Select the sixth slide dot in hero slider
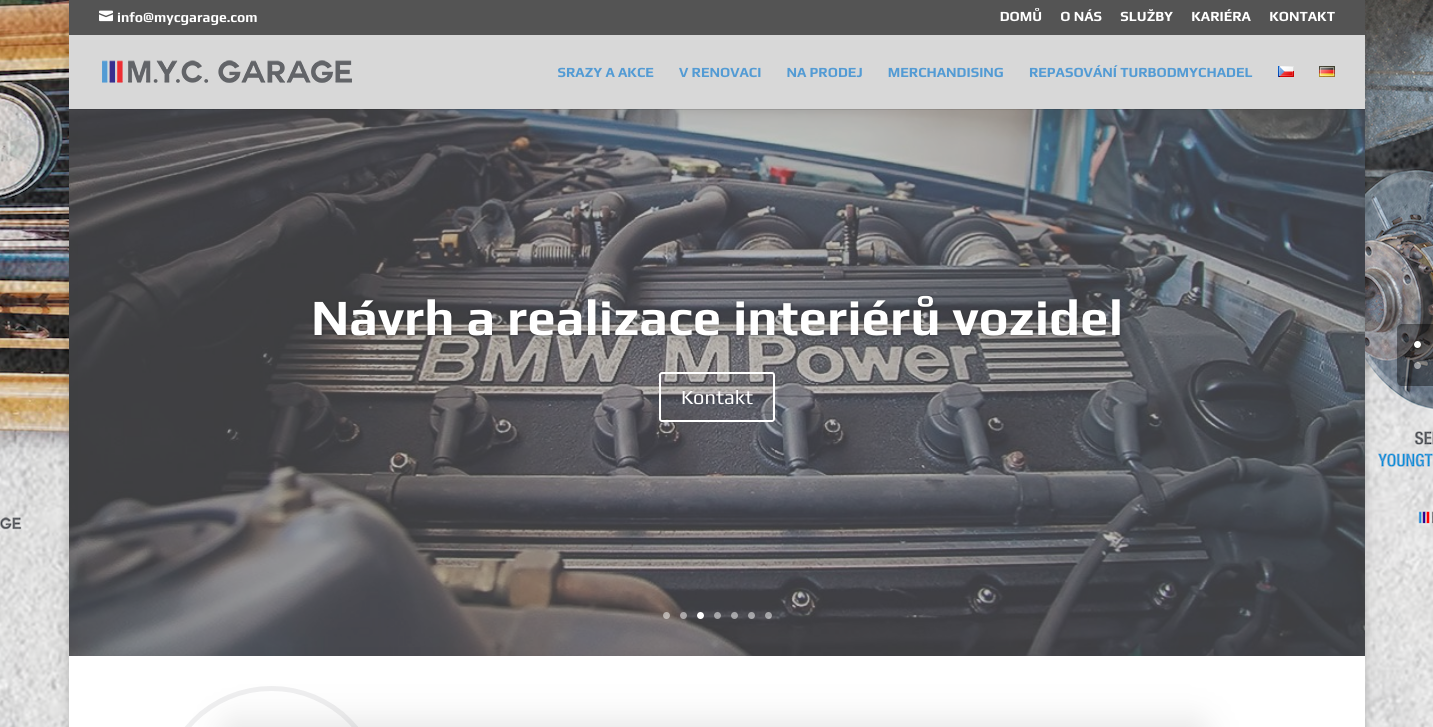 751,615
